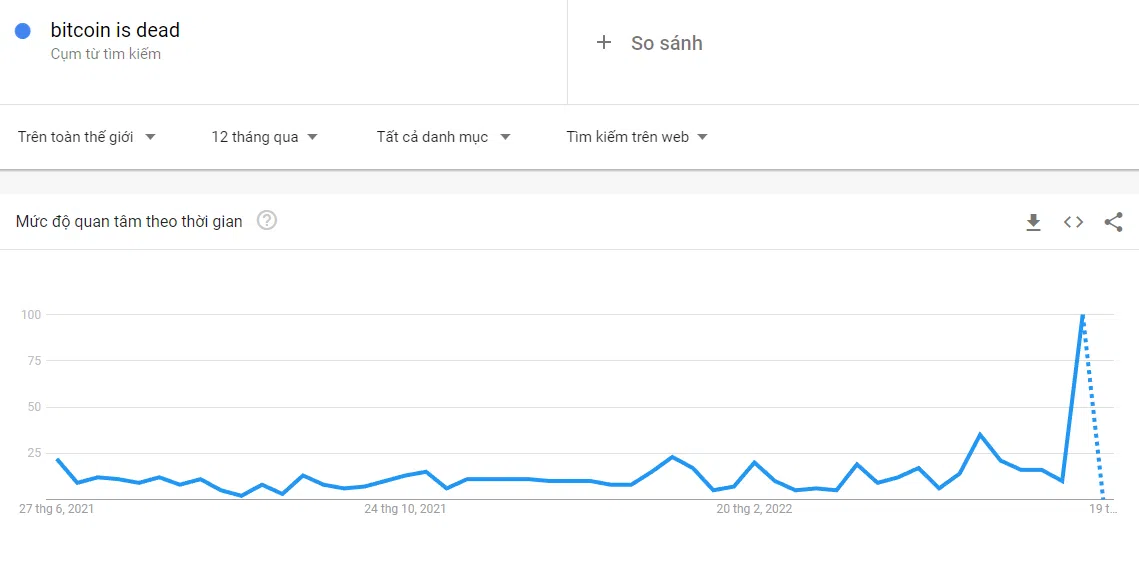
Task: Open the embed code icon
Action: [x=1073, y=222]
